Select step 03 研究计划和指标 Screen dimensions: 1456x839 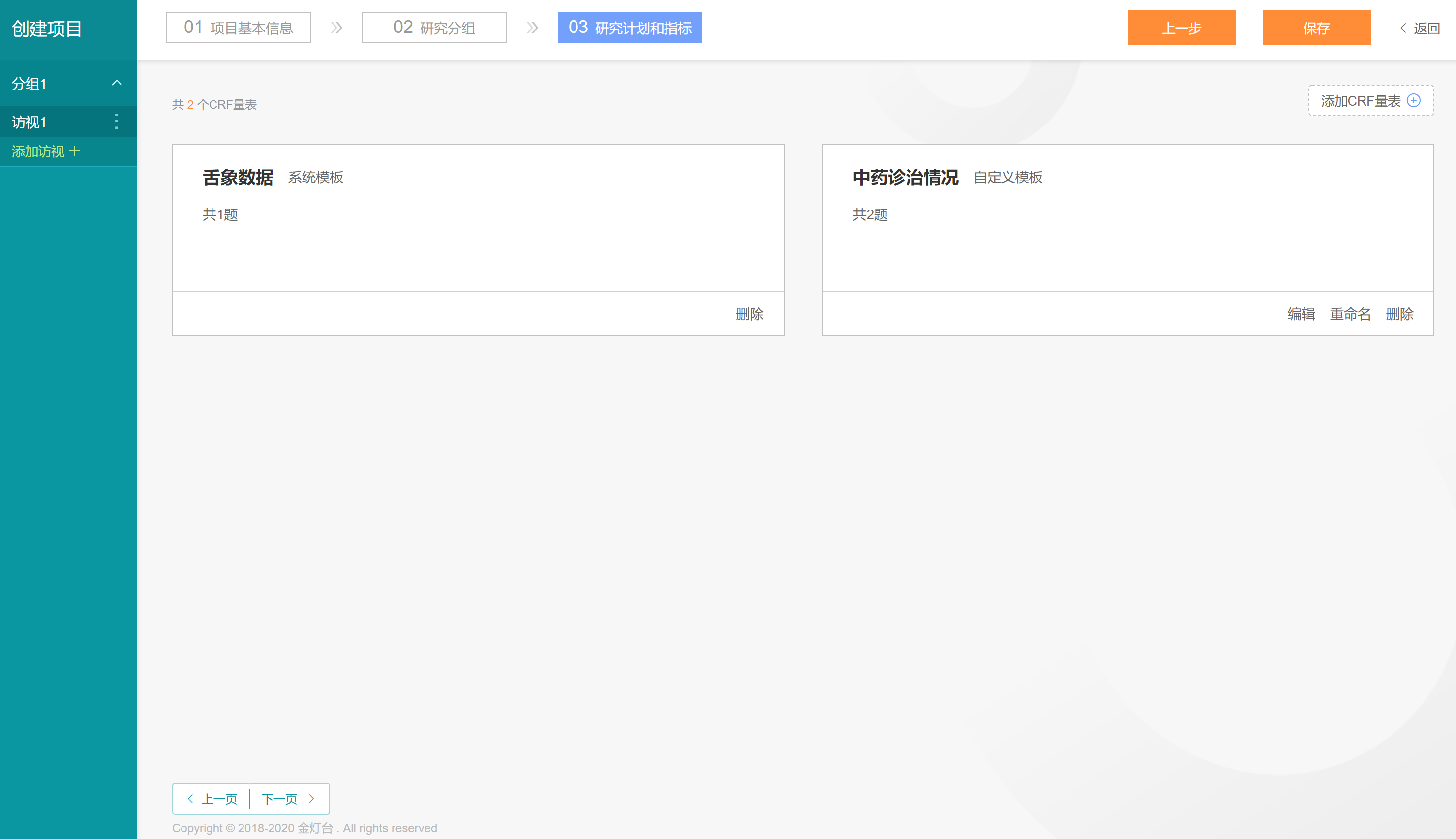coord(630,28)
